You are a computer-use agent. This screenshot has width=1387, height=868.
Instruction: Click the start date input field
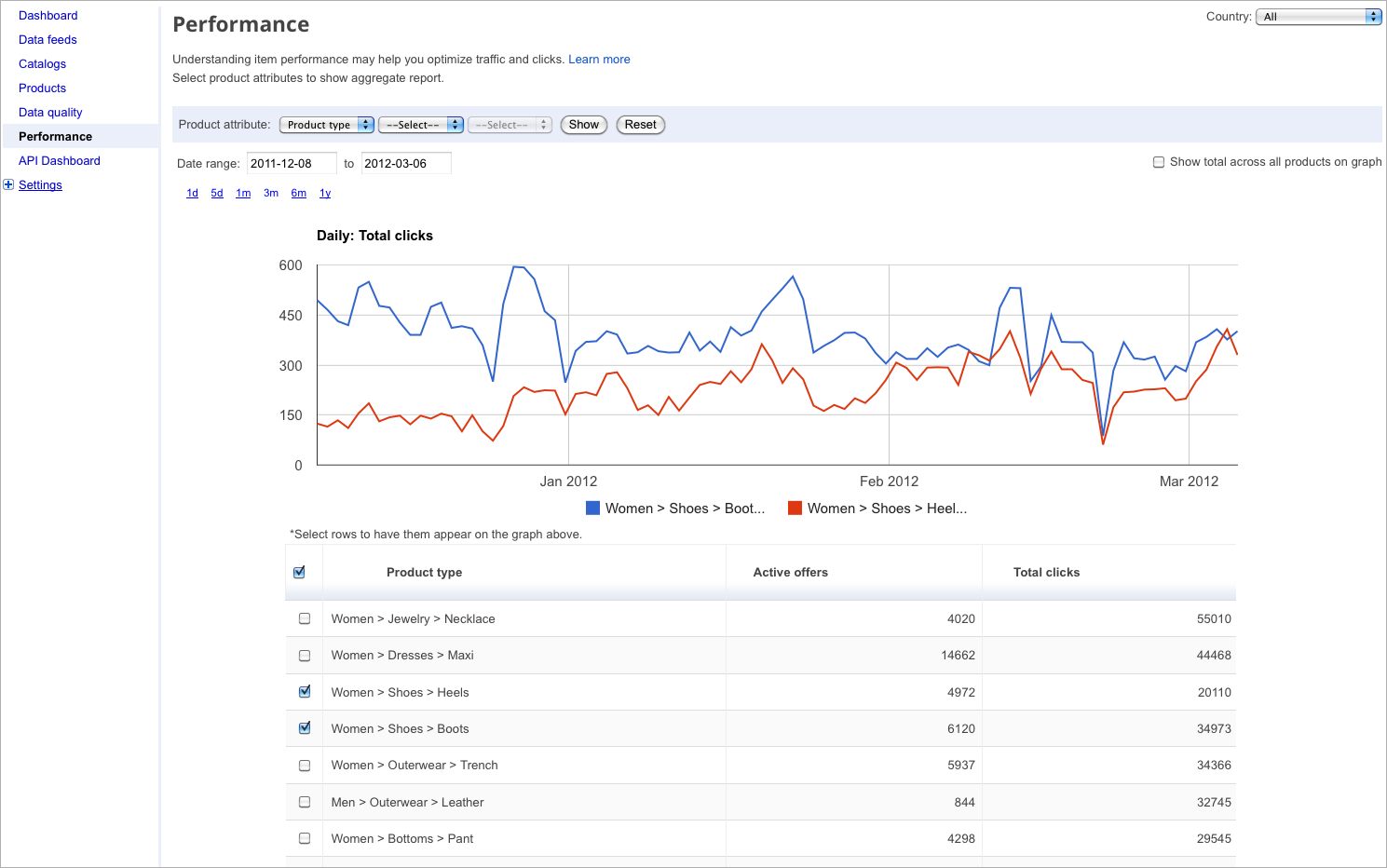[291, 164]
